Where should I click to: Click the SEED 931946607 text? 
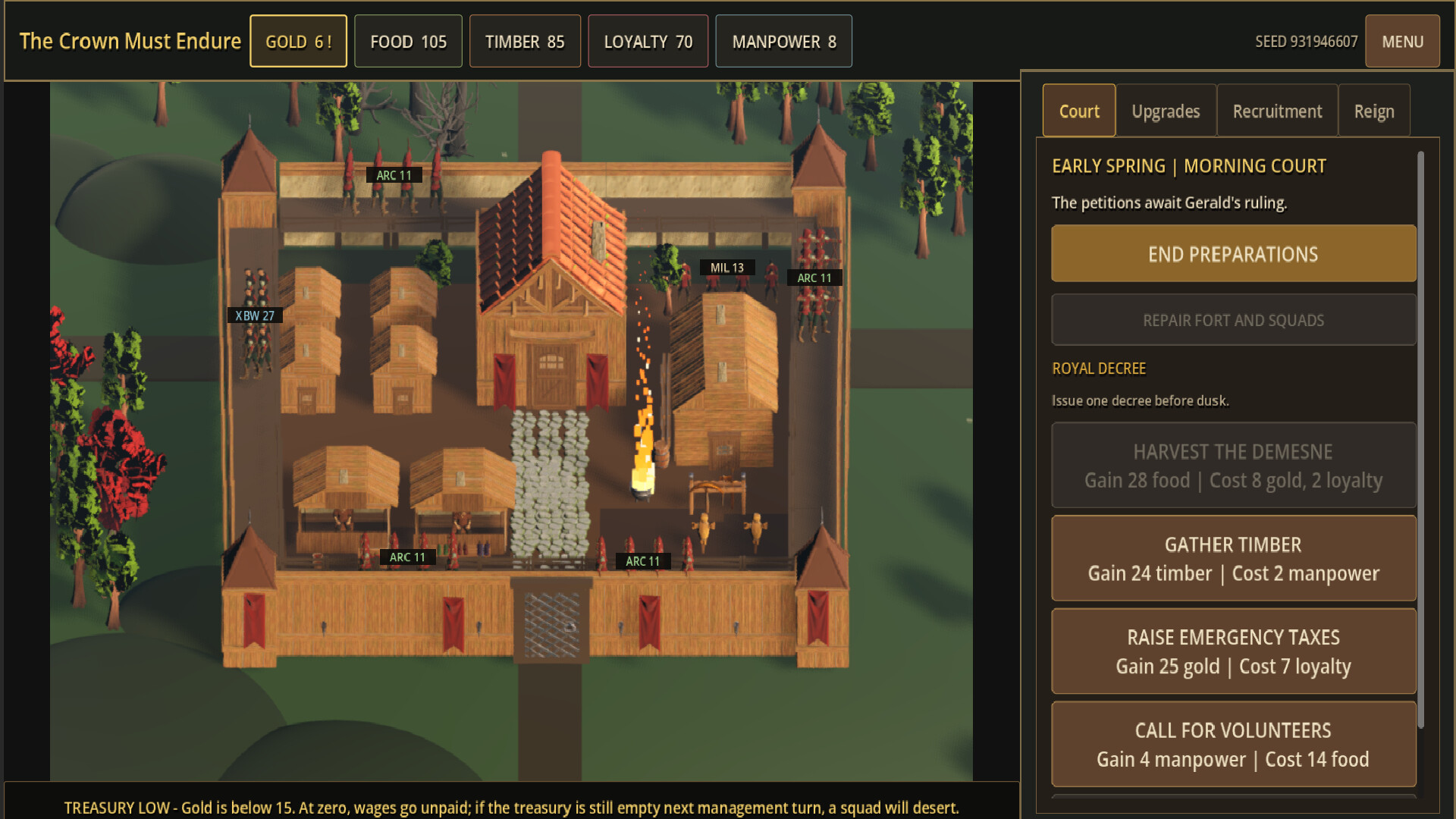click(1306, 42)
